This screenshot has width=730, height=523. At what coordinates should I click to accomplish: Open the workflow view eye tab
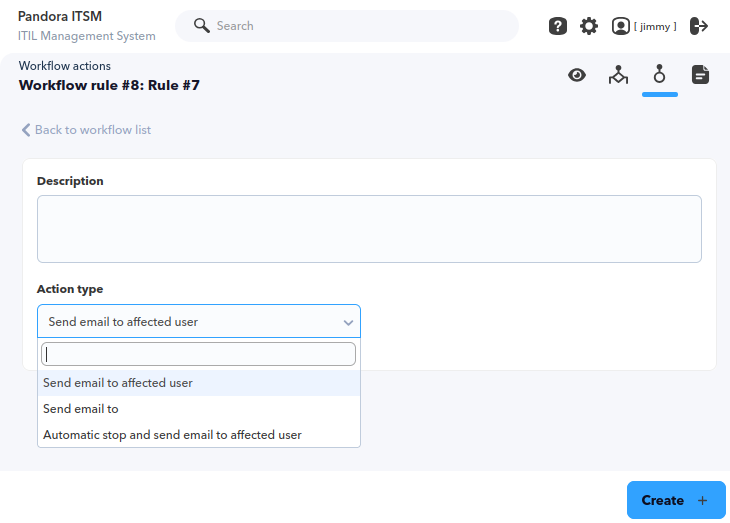pyautogui.click(x=577, y=75)
